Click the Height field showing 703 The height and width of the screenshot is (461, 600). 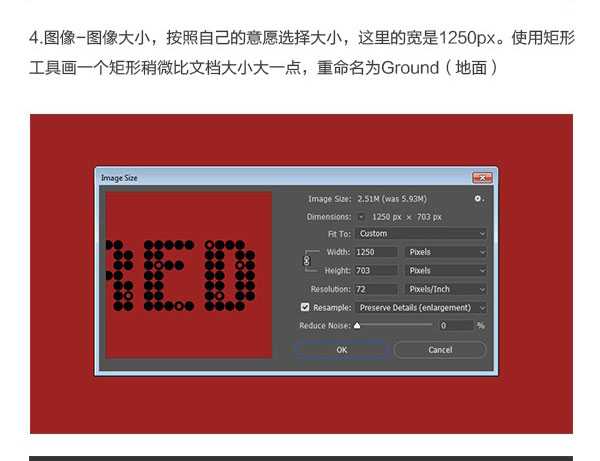(377, 270)
